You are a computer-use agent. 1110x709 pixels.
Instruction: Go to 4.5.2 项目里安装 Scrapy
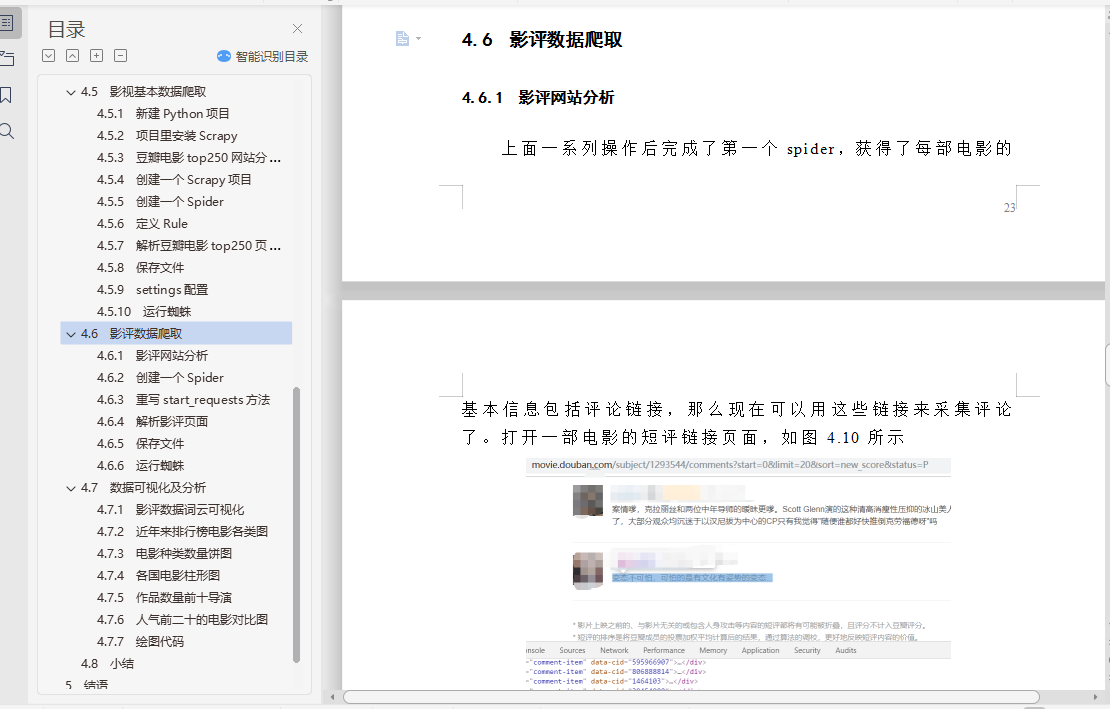[167, 135]
